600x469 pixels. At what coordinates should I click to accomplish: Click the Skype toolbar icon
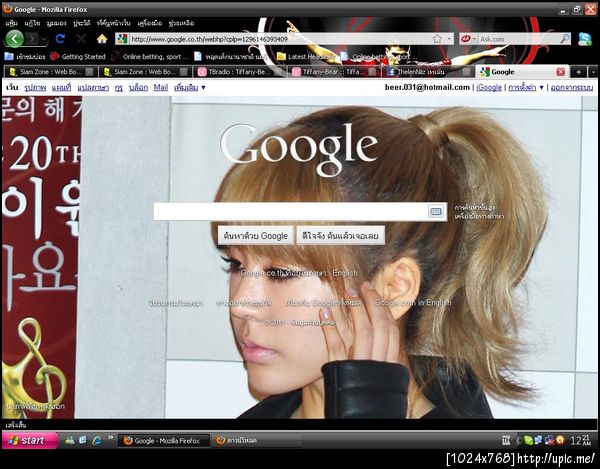(x=585, y=39)
